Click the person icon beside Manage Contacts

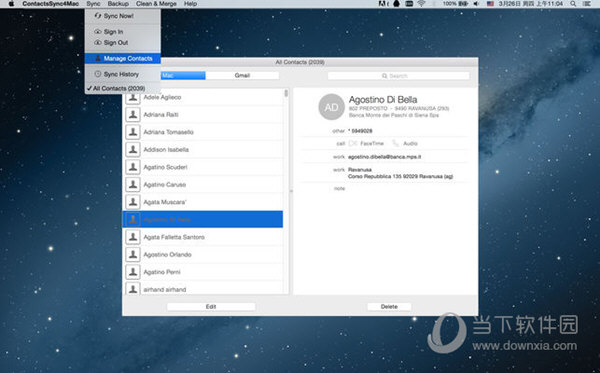tap(98, 58)
